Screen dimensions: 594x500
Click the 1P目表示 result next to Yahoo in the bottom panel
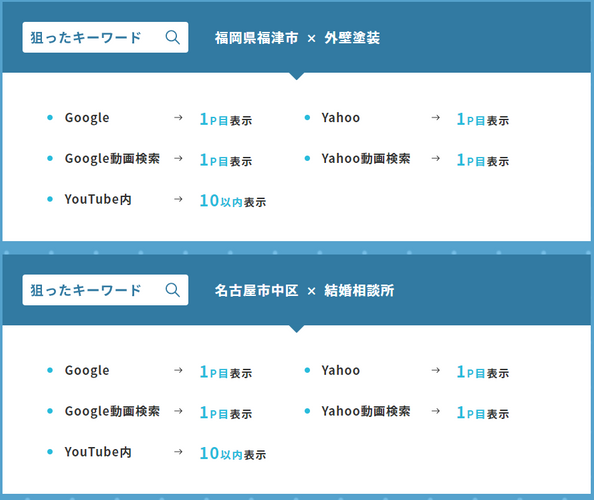coord(483,372)
